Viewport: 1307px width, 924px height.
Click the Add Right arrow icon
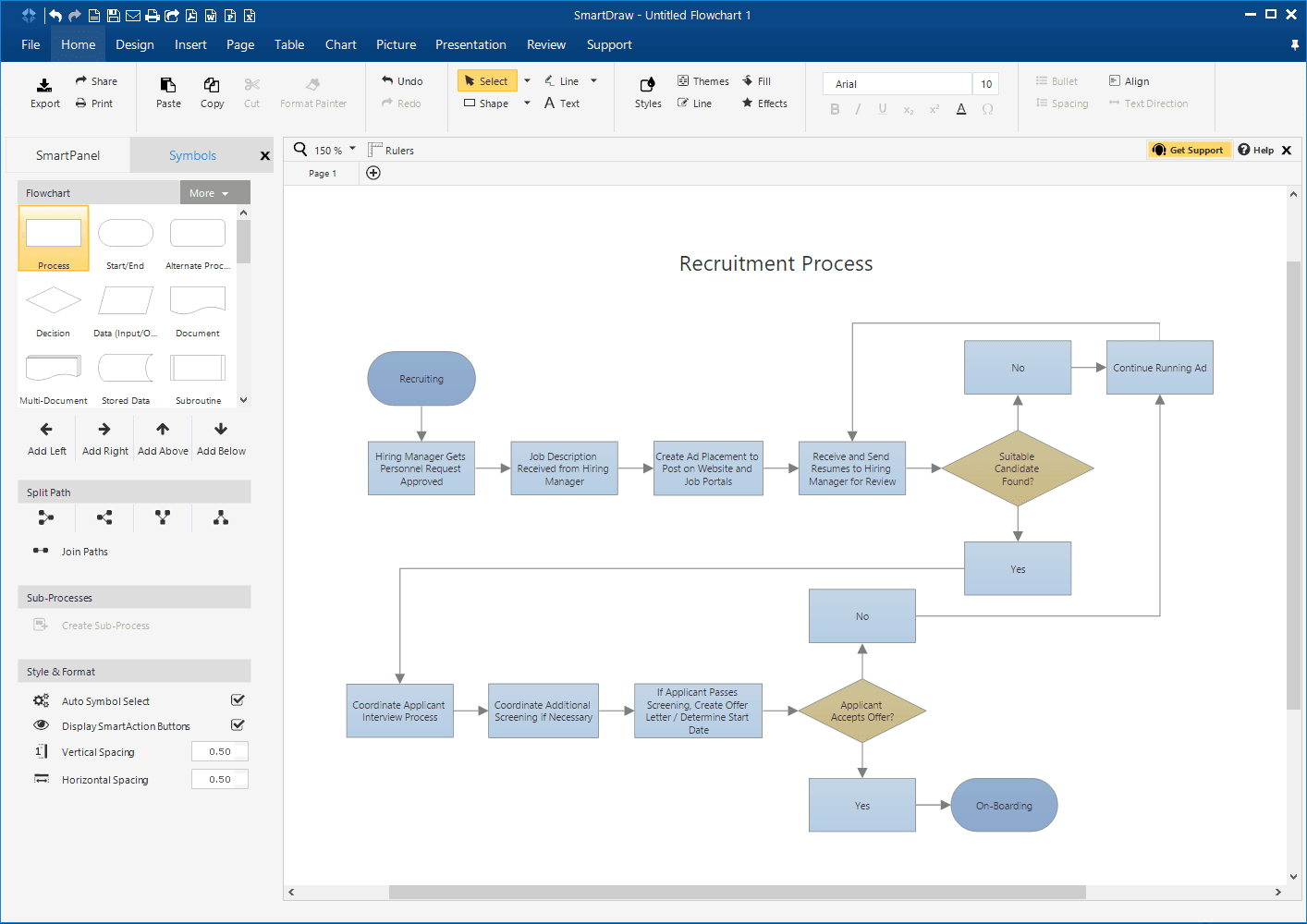coord(104,430)
